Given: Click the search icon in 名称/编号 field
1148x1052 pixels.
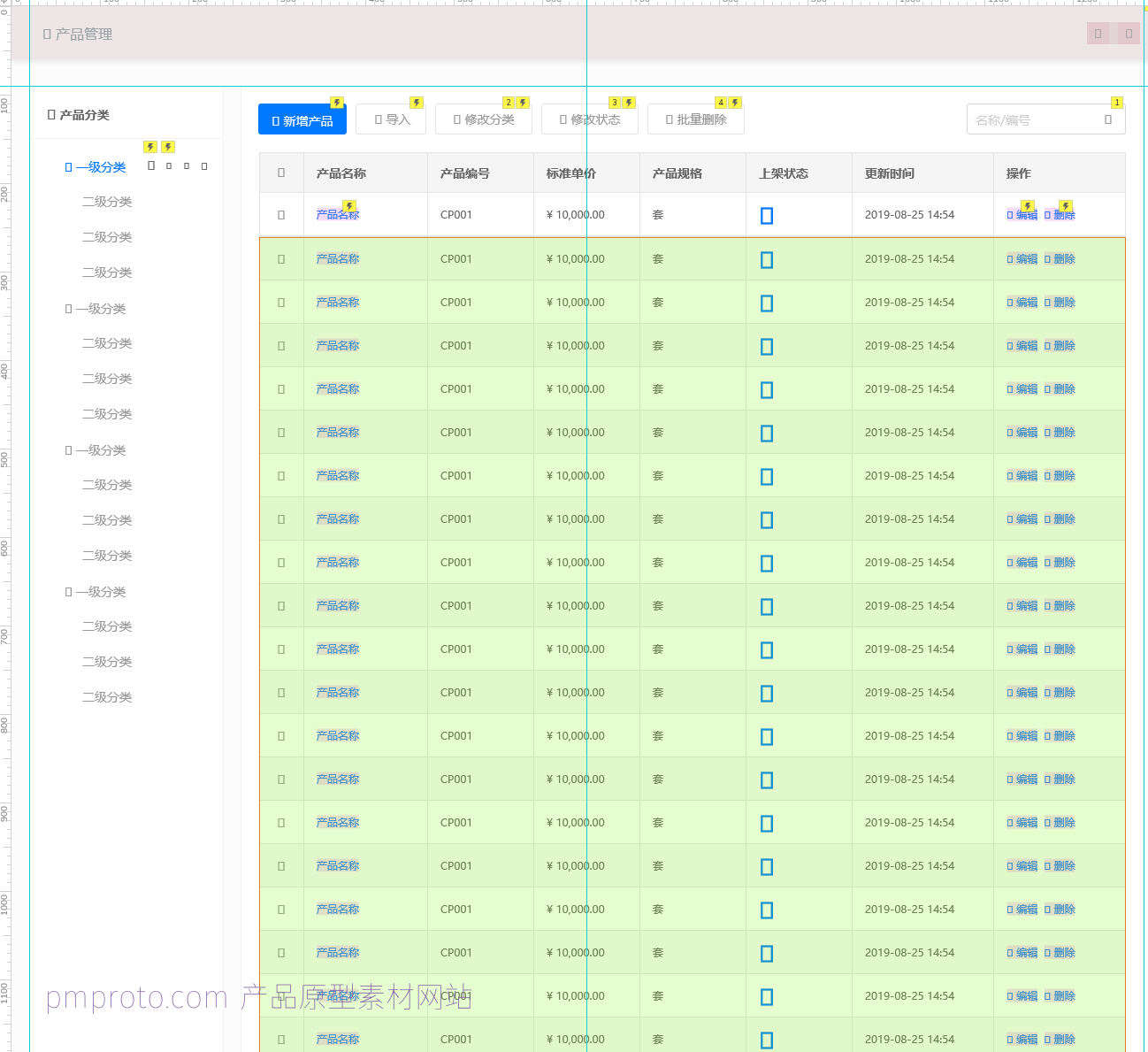Looking at the screenshot, I should 1107,119.
